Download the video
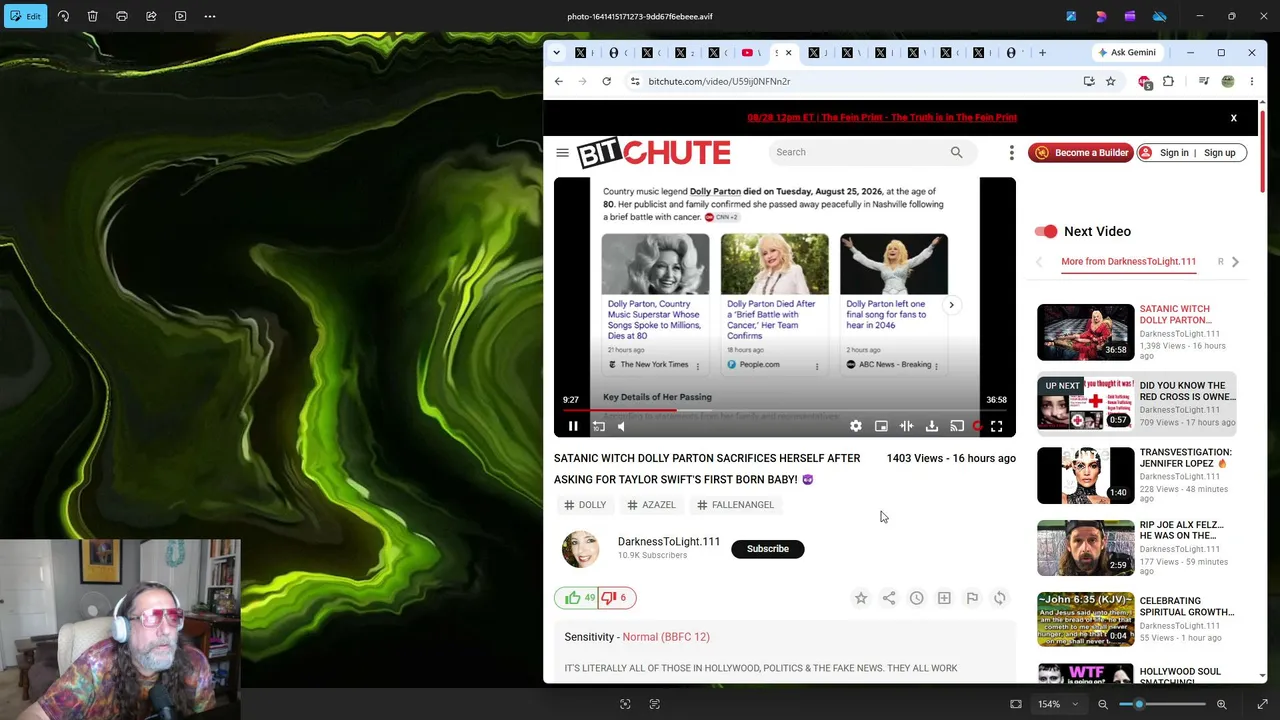 point(931,426)
